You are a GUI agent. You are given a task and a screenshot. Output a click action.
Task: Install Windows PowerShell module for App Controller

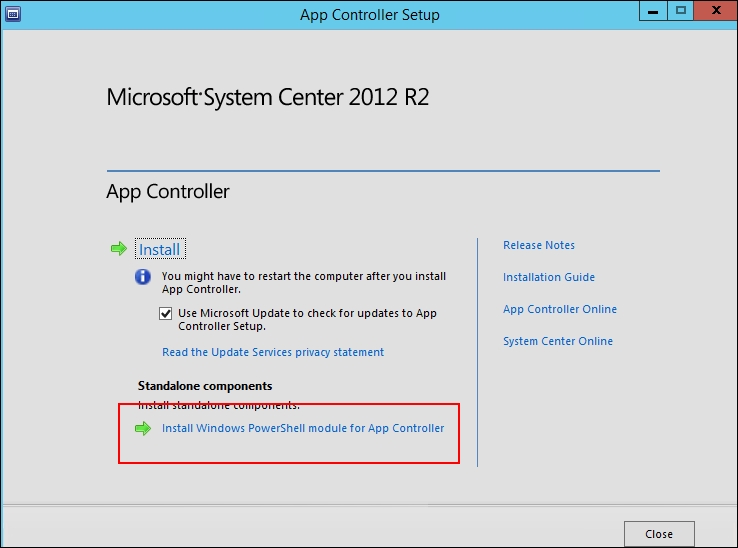pos(303,428)
